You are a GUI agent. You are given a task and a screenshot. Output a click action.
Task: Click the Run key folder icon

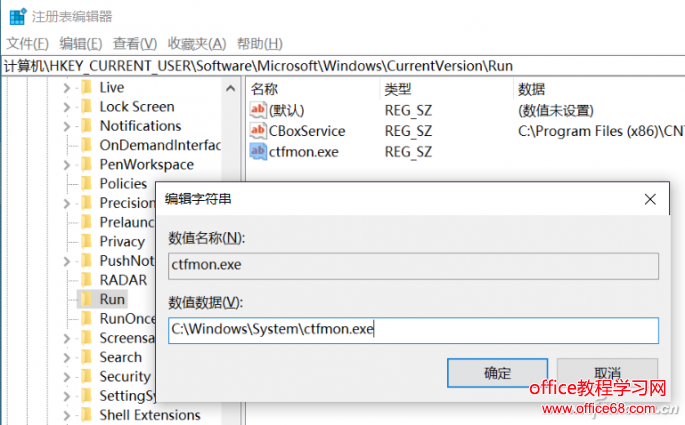click(86, 299)
